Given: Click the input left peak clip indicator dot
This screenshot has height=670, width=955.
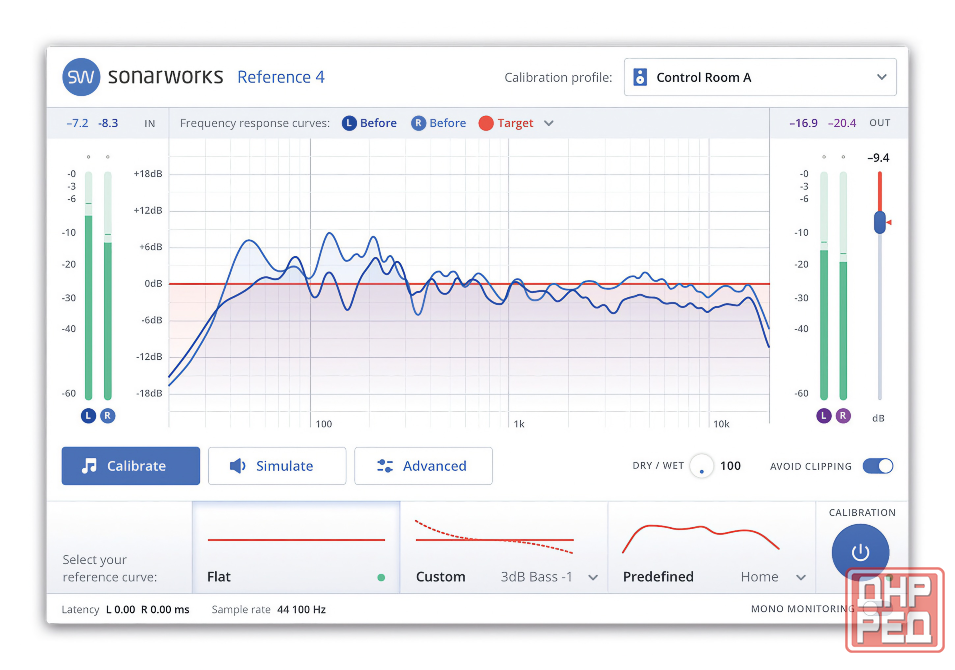Looking at the screenshot, I should point(88,157).
